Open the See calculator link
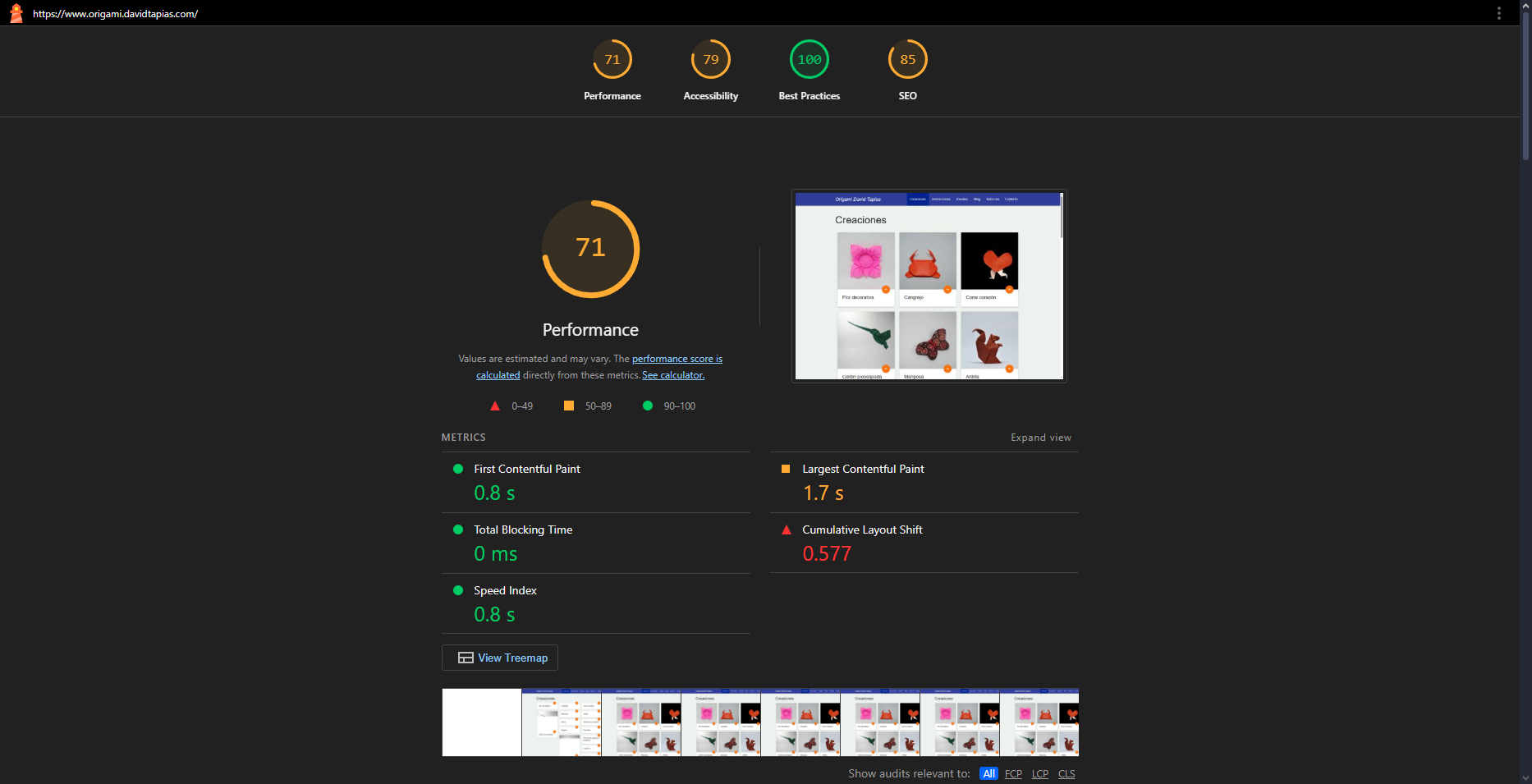This screenshot has height=784, width=1532. [673, 375]
